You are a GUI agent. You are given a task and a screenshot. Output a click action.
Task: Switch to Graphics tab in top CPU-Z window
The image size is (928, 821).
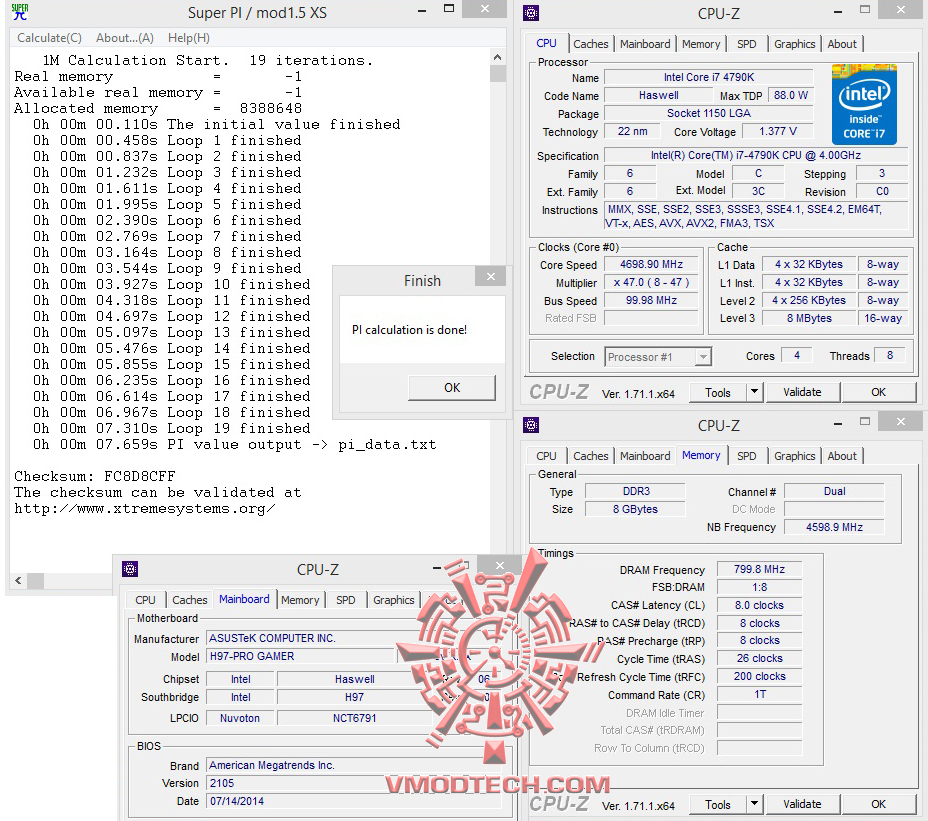pyautogui.click(x=794, y=44)
